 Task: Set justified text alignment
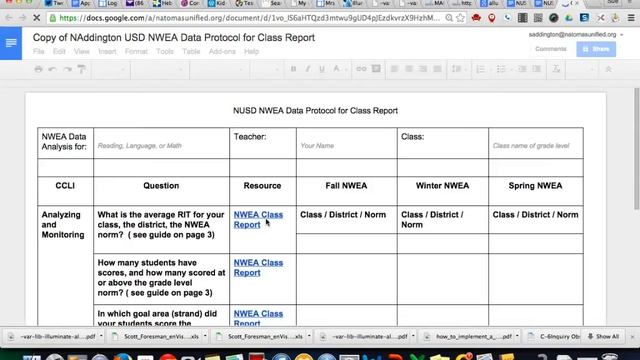(x=437, y=69)
